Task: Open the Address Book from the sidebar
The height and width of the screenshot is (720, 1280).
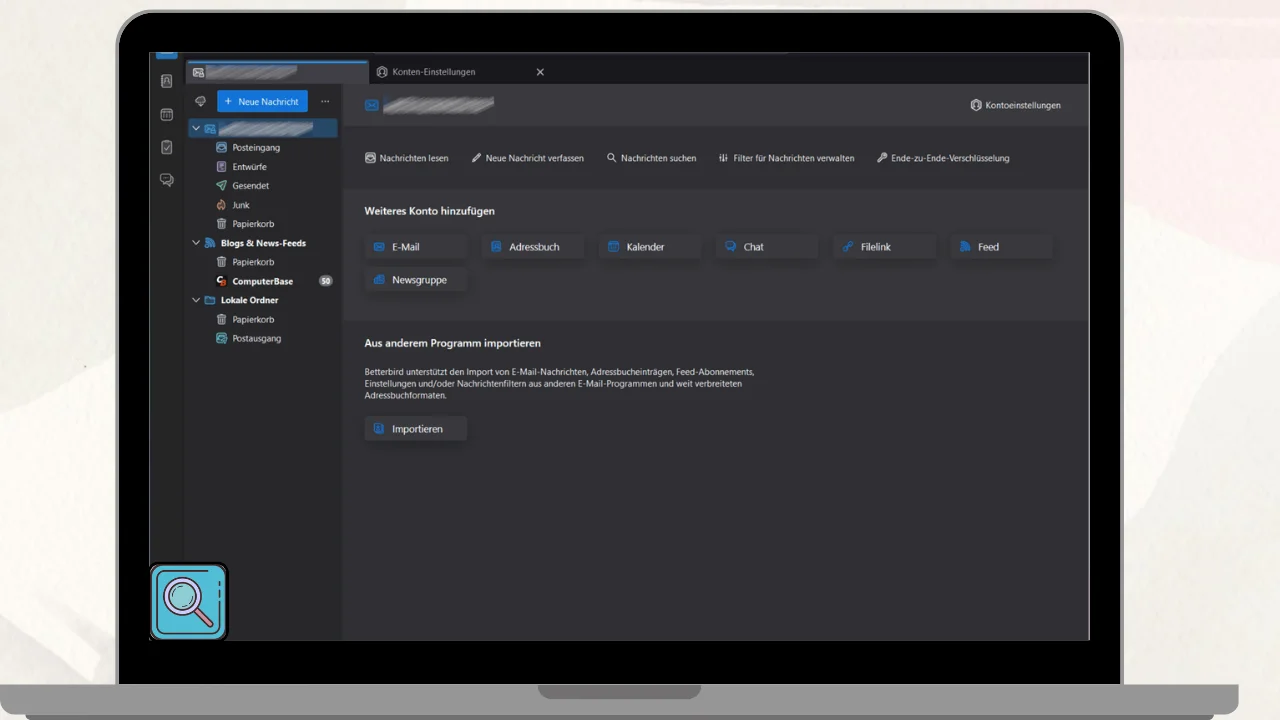Action: 167,81
